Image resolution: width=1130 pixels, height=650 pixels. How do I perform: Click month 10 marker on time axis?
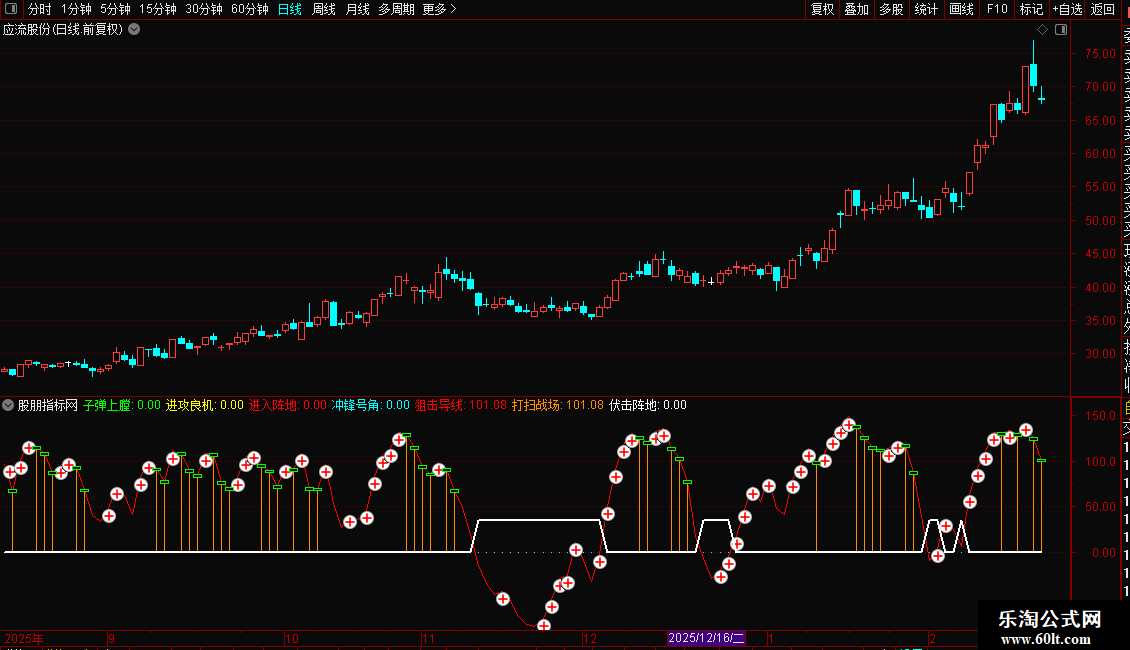pos(292,638)
